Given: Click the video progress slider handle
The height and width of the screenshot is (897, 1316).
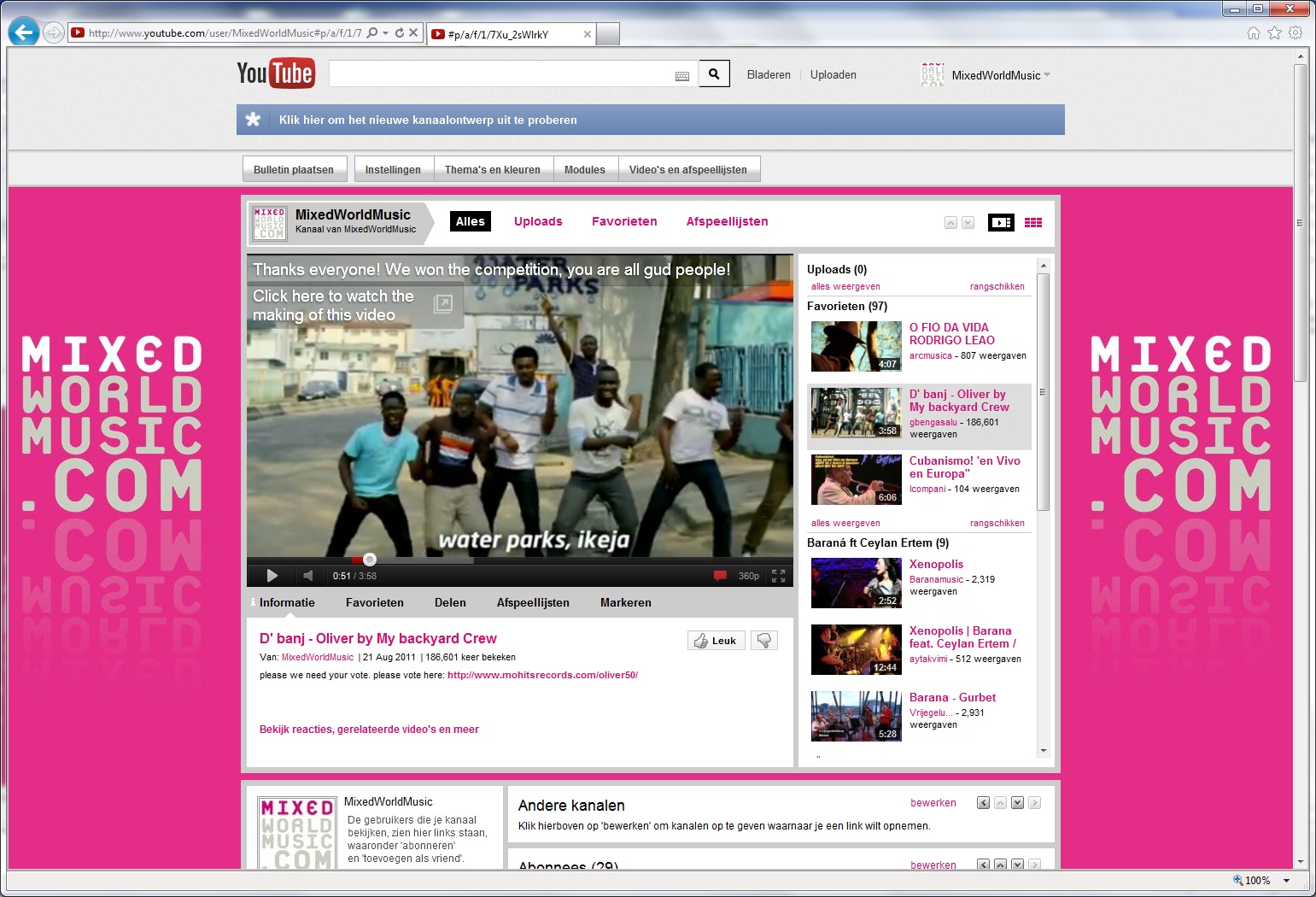Looking at the screenshot, I should (x=370, y=560).
